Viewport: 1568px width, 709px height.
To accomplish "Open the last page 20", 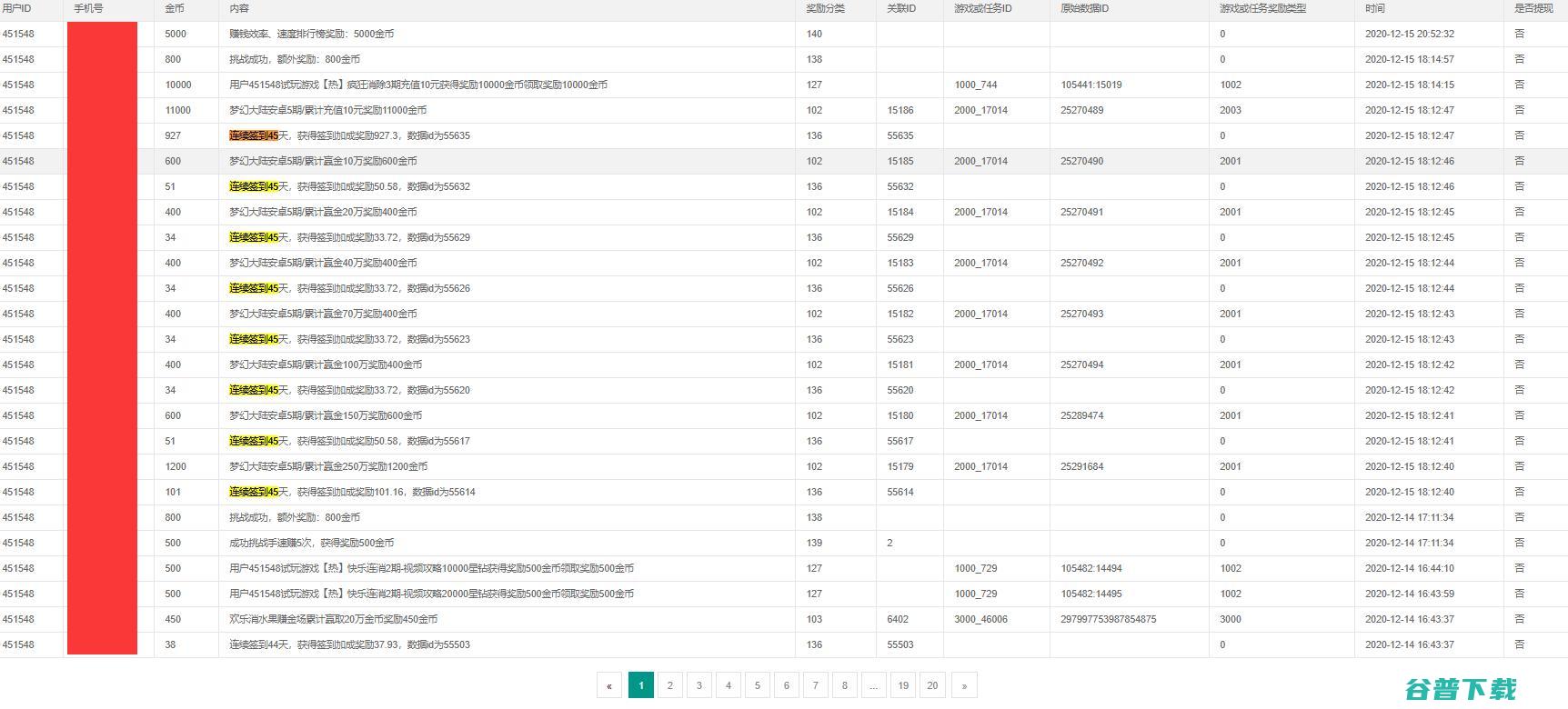I will point(932,685).
